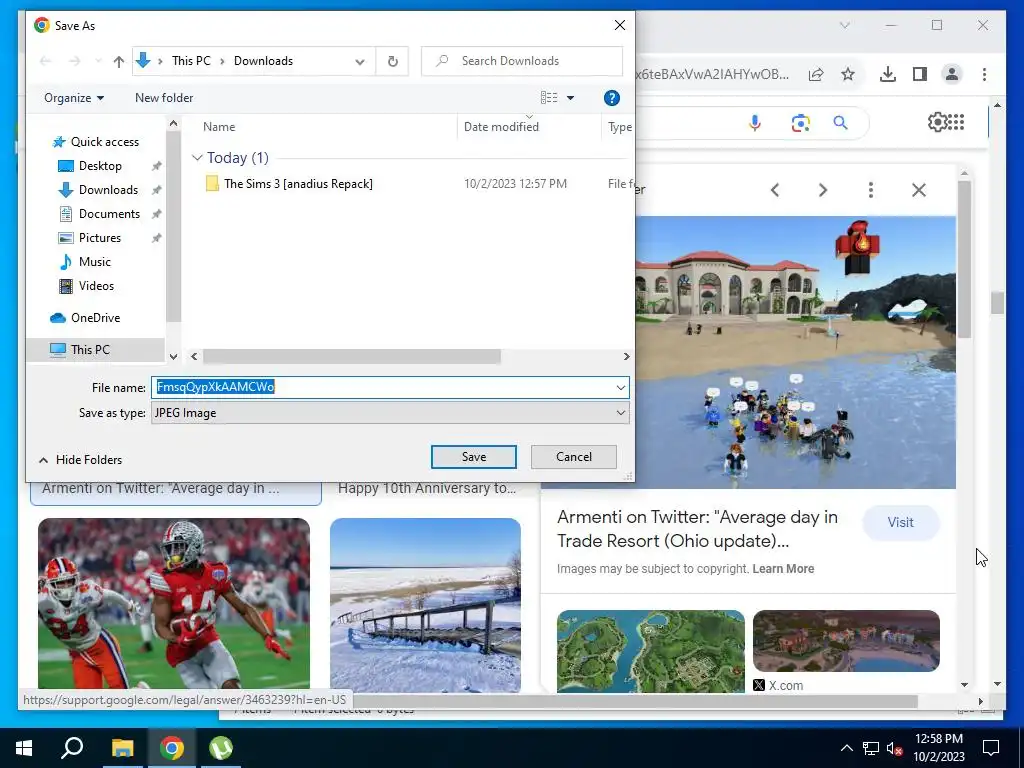Open notification center
Screen dimensions: 1024x768
(991, 748)
